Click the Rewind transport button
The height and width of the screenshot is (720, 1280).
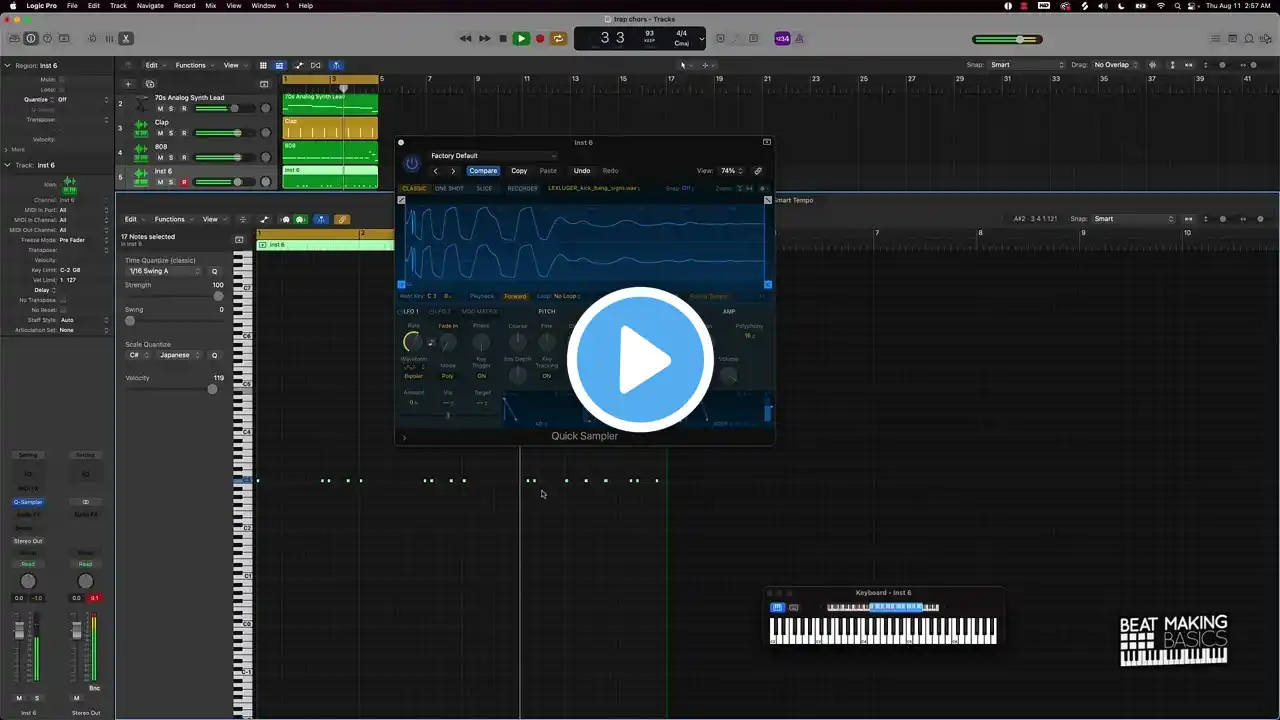[465, 38]
